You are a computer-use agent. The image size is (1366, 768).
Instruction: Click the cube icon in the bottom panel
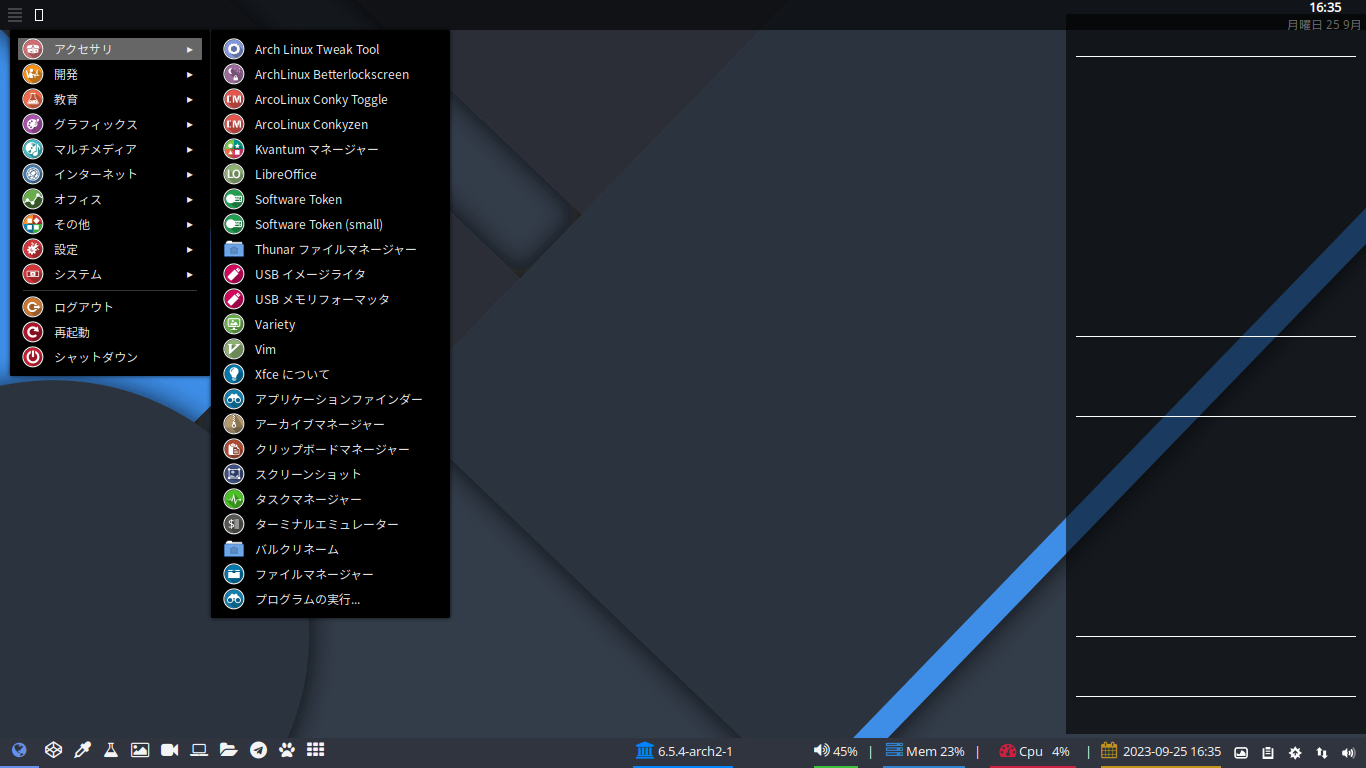53,750
